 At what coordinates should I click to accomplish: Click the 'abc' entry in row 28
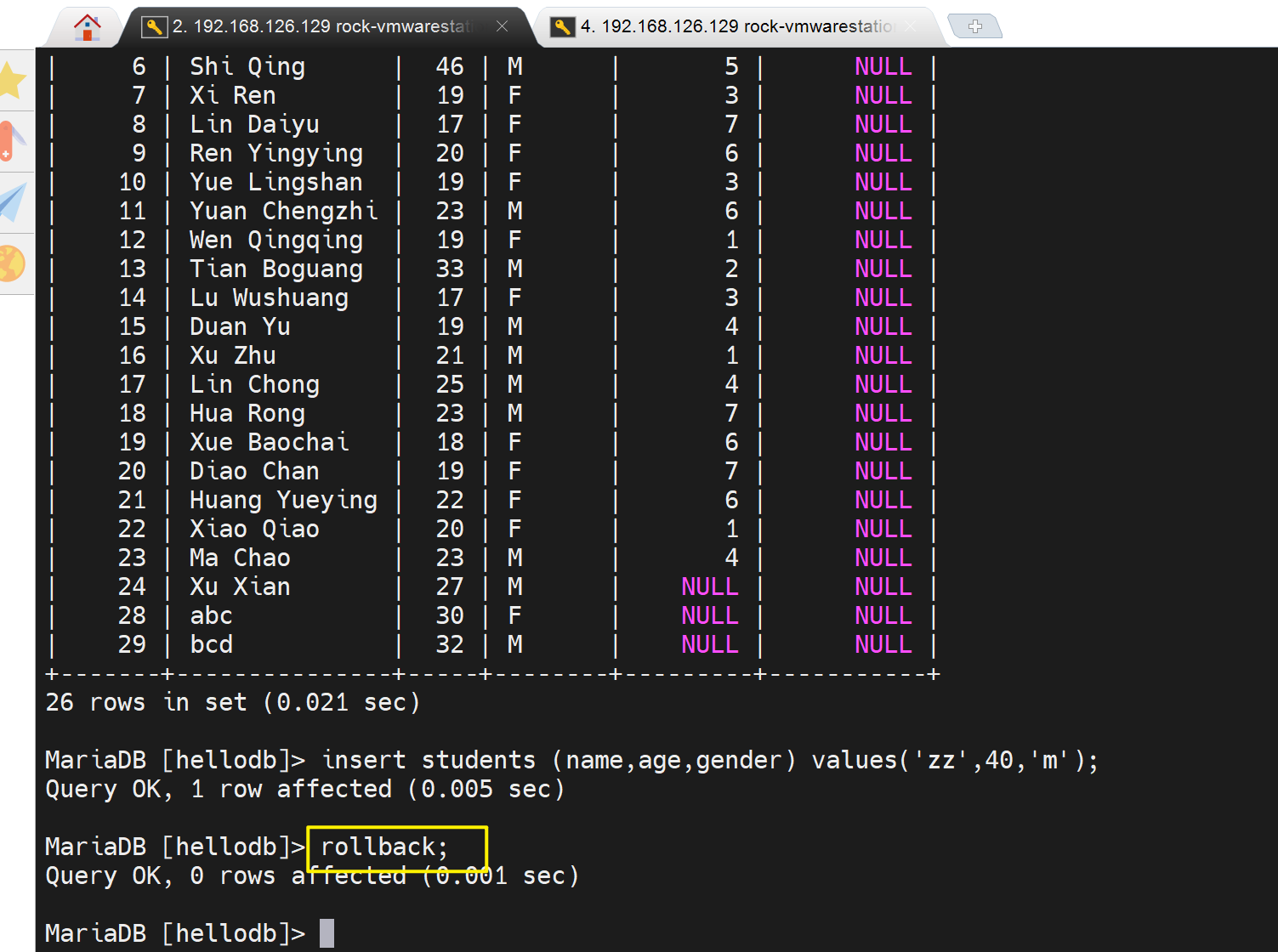coord(211,615)
